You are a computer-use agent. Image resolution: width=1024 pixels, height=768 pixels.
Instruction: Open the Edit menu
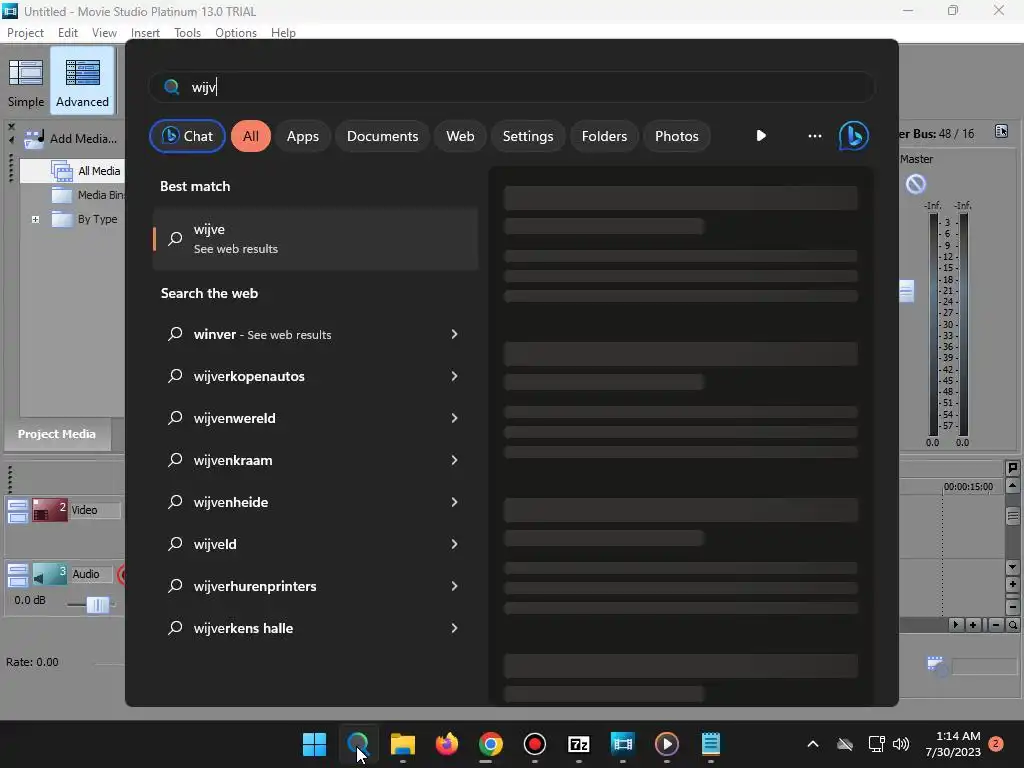tap(67, 33)
